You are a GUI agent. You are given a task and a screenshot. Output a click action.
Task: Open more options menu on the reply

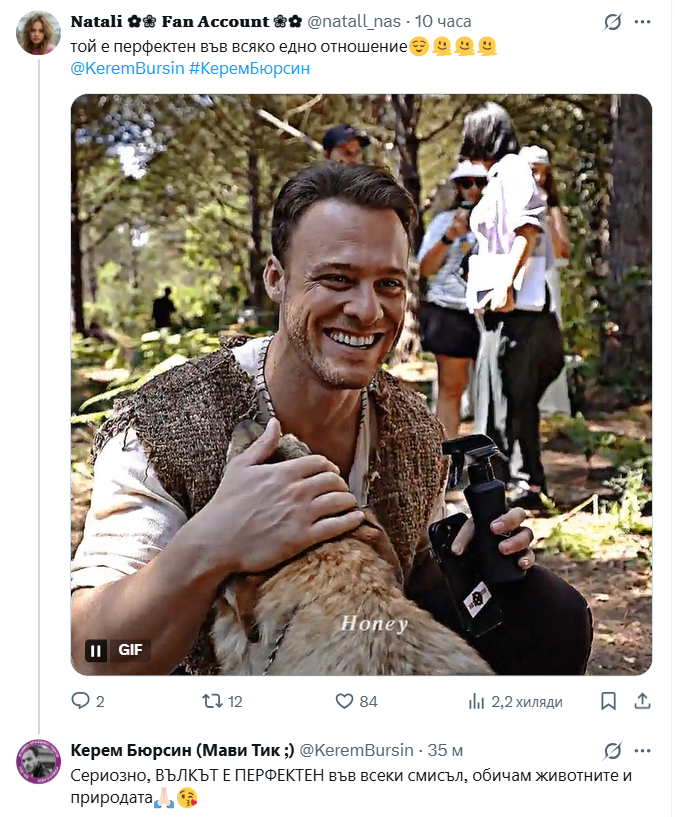click(x=644, y=751)
